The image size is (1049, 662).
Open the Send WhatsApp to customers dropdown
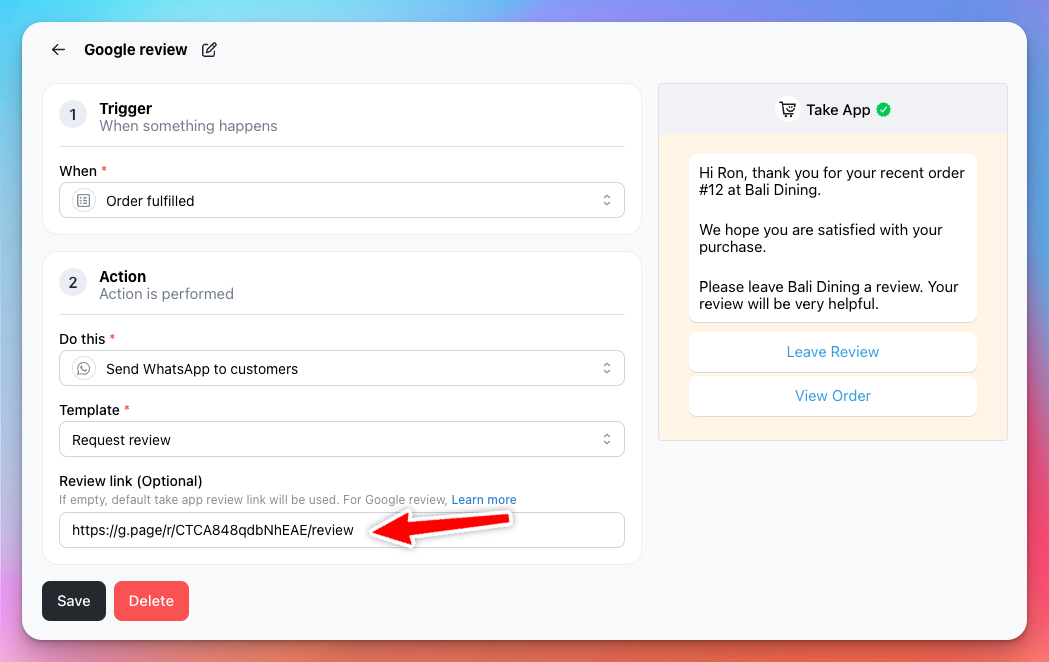tap(342, 368)
